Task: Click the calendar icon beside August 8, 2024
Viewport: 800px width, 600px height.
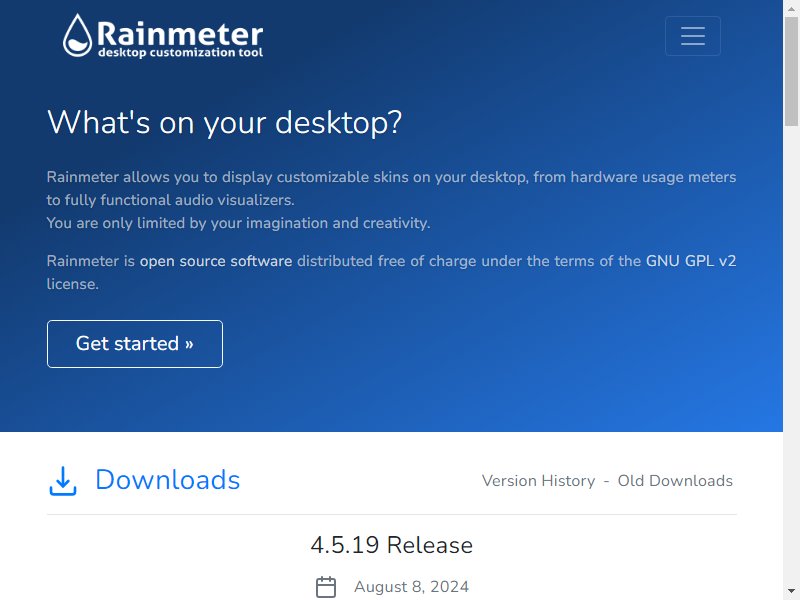Action: coord(326,587)
